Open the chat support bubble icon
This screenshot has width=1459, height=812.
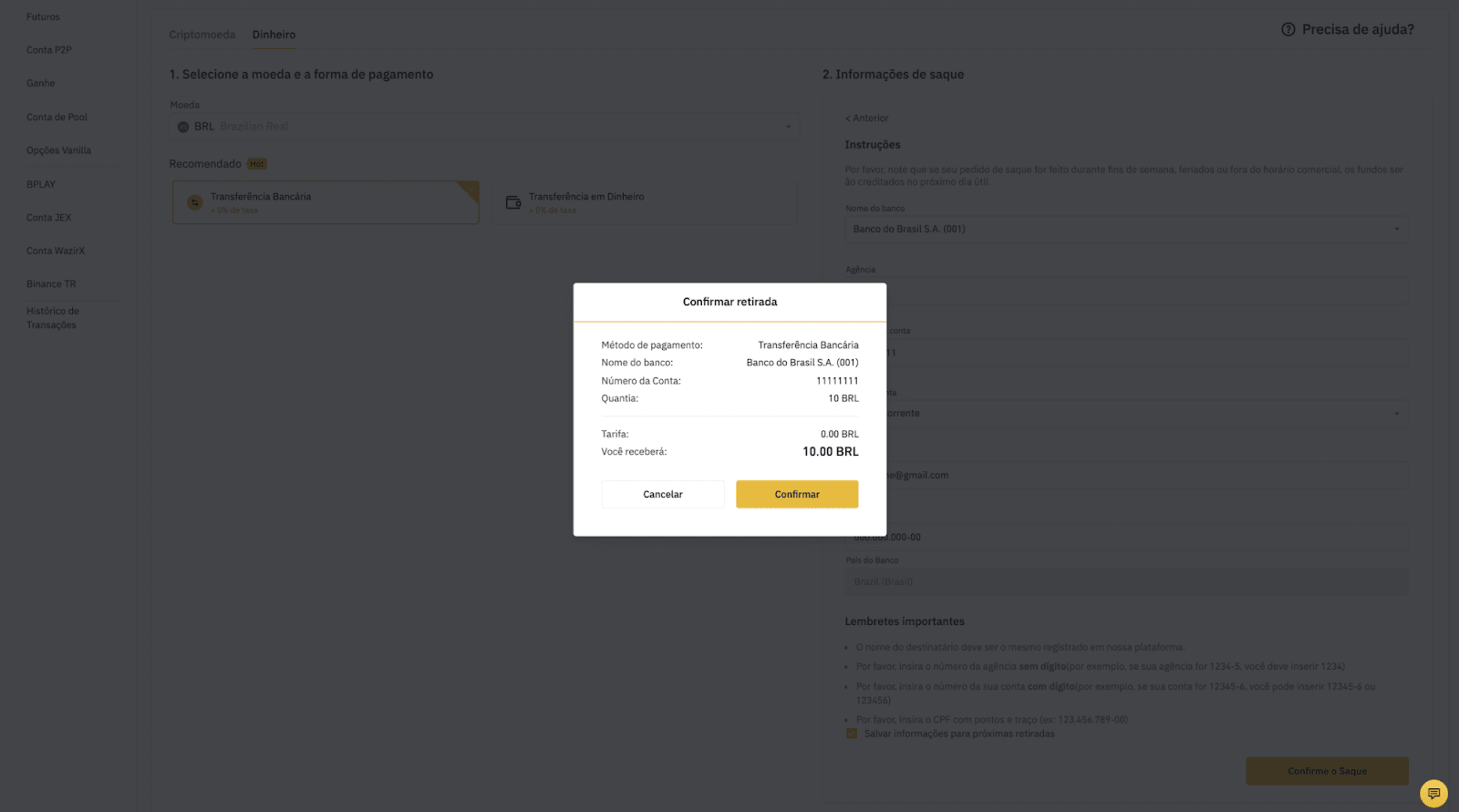pos(1433,793)
